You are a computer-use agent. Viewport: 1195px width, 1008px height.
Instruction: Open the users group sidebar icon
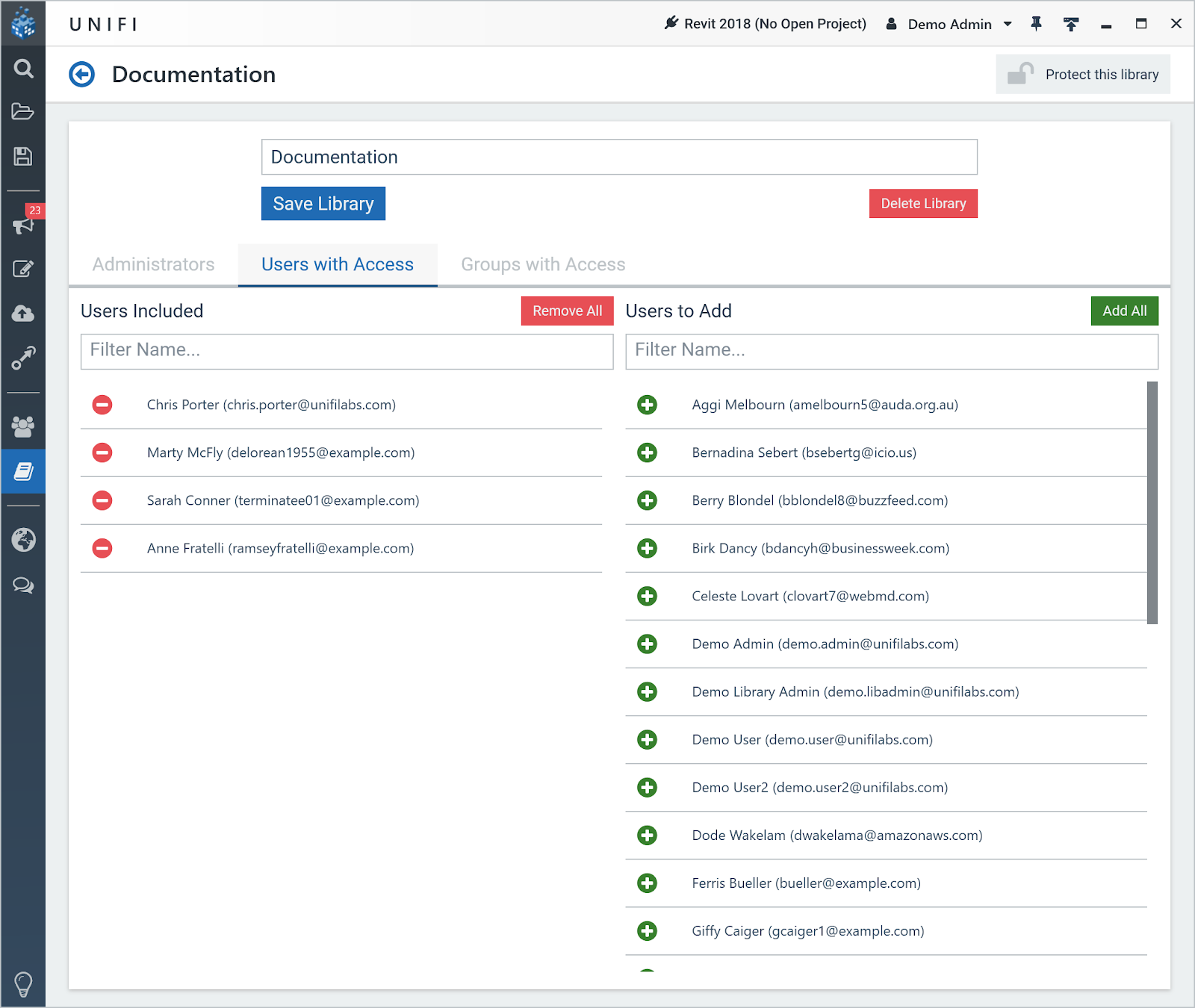click(23, 426)
